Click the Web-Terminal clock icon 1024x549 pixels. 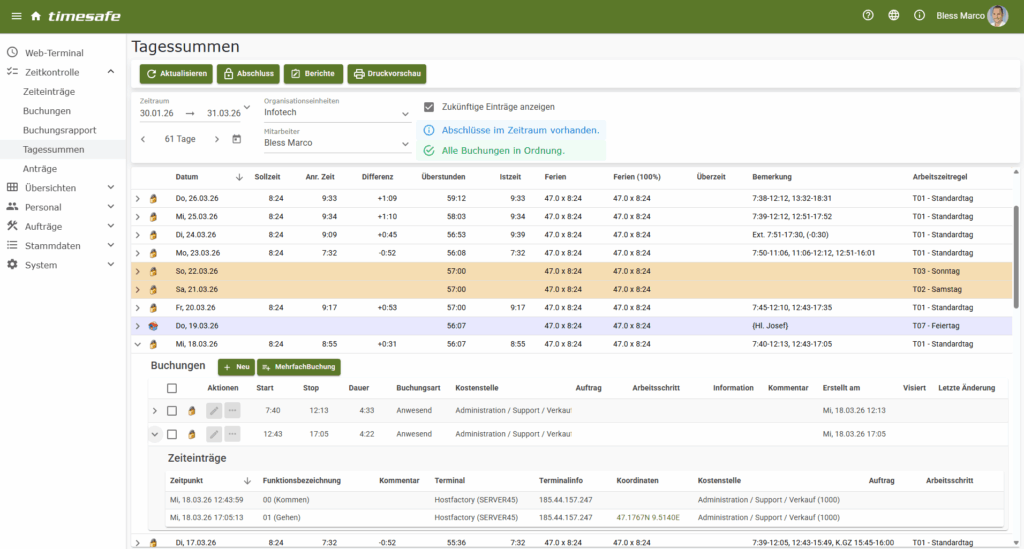(12, 52)
